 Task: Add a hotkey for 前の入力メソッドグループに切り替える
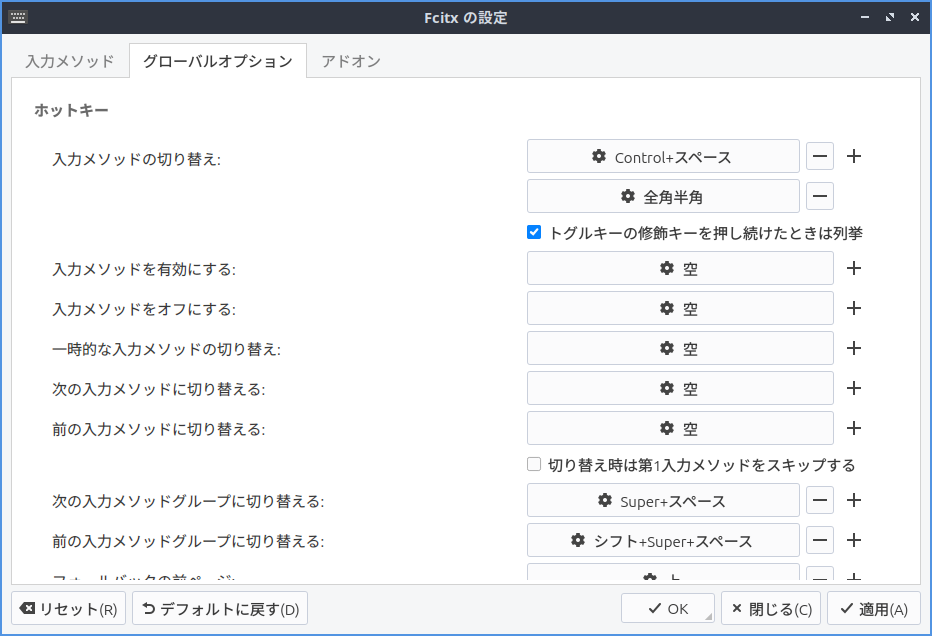point(854,540)
